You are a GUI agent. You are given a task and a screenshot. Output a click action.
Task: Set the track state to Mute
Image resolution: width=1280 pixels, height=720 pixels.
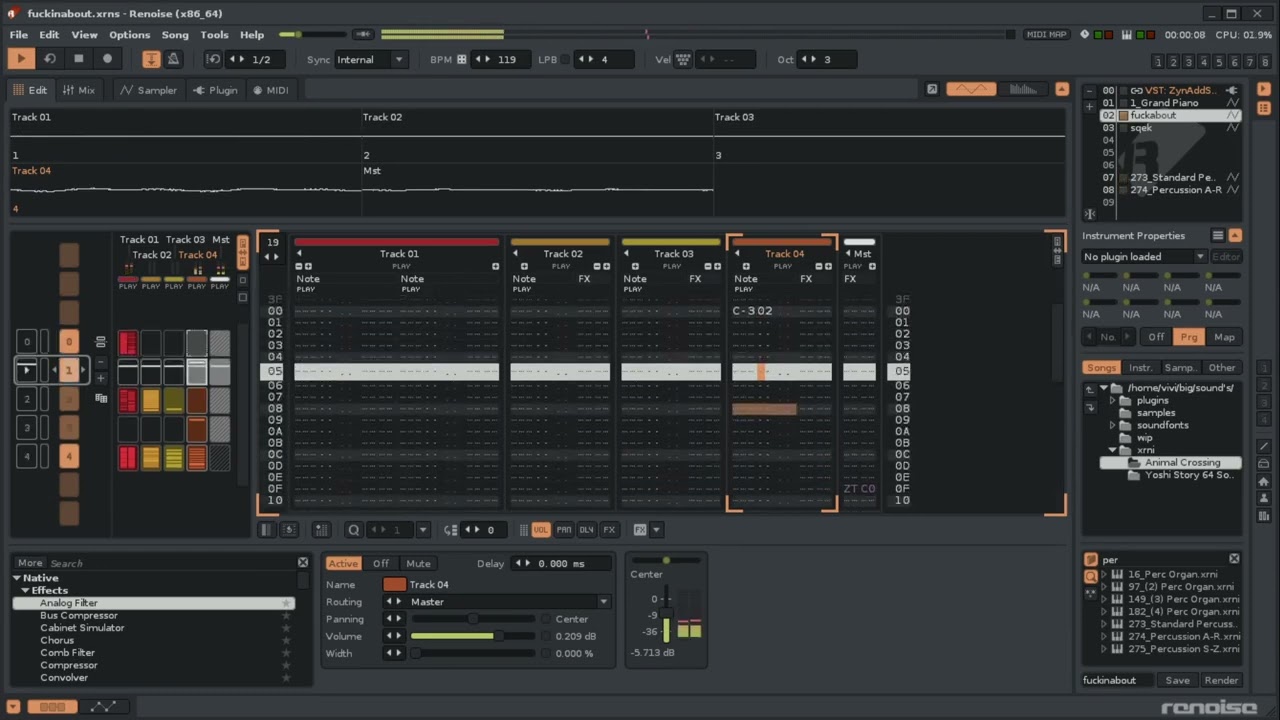coord(418,563)
